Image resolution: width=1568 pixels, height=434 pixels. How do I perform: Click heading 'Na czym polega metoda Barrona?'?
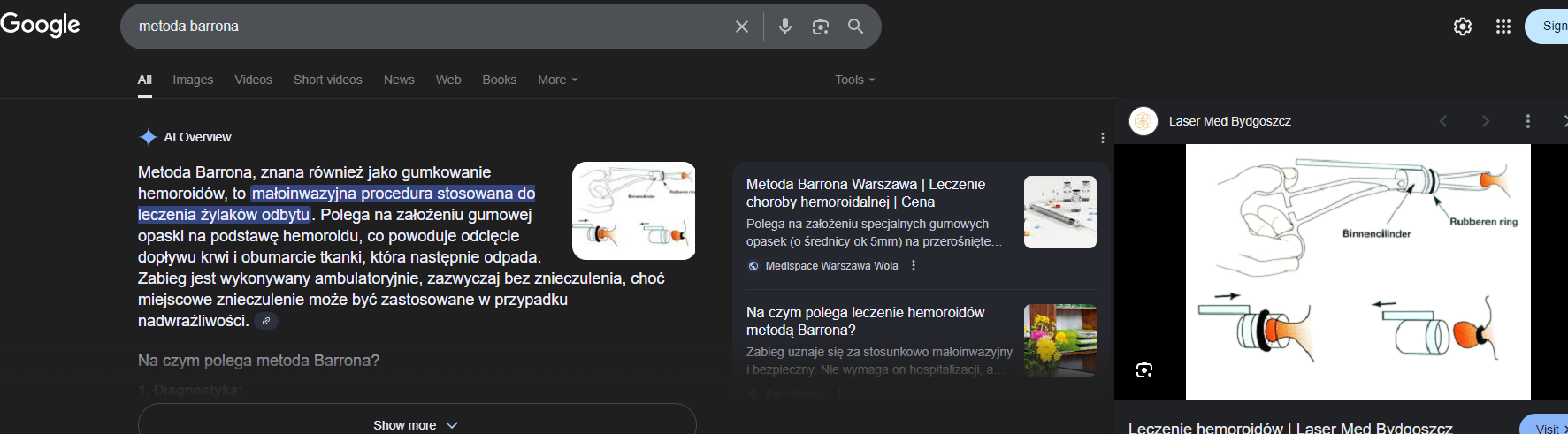(x=258, y=361)
